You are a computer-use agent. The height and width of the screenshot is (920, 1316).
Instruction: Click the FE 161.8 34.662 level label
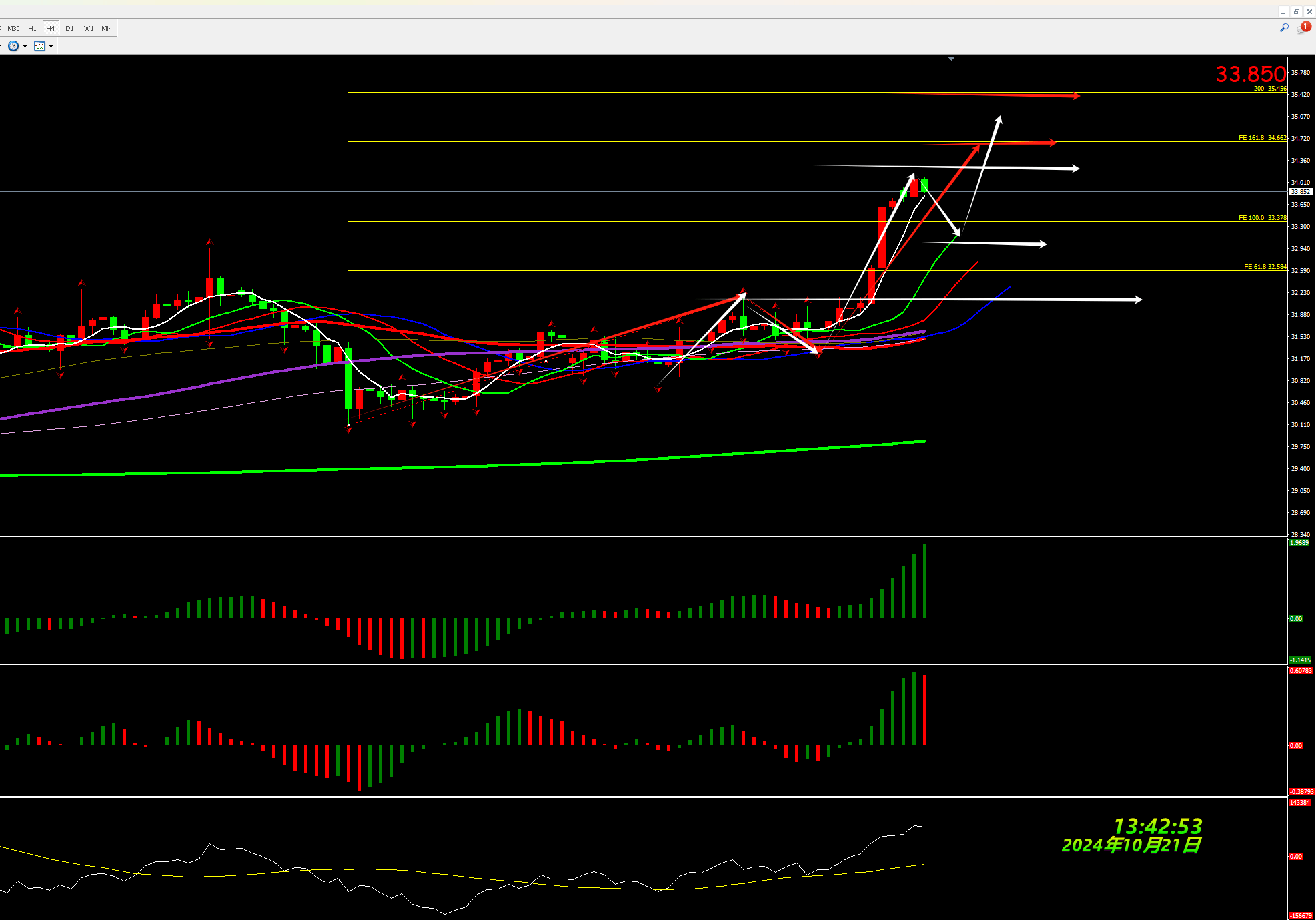coord(1263,138)
